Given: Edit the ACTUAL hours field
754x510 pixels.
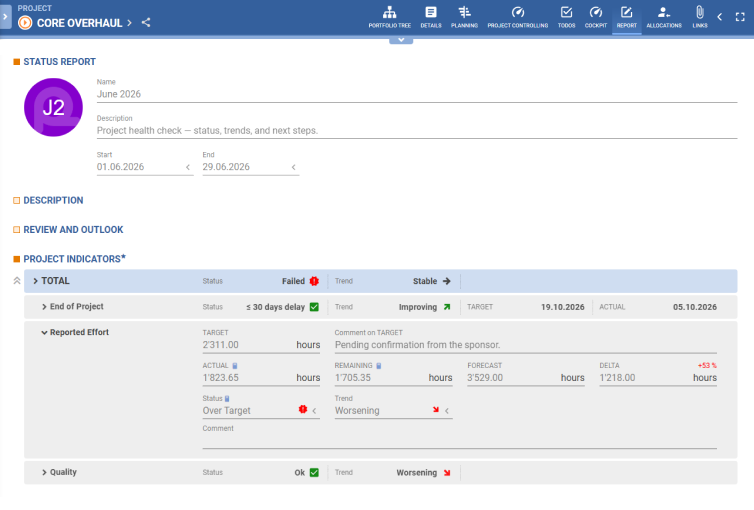Looking at the screenshot, I should [x=261, y=378].
